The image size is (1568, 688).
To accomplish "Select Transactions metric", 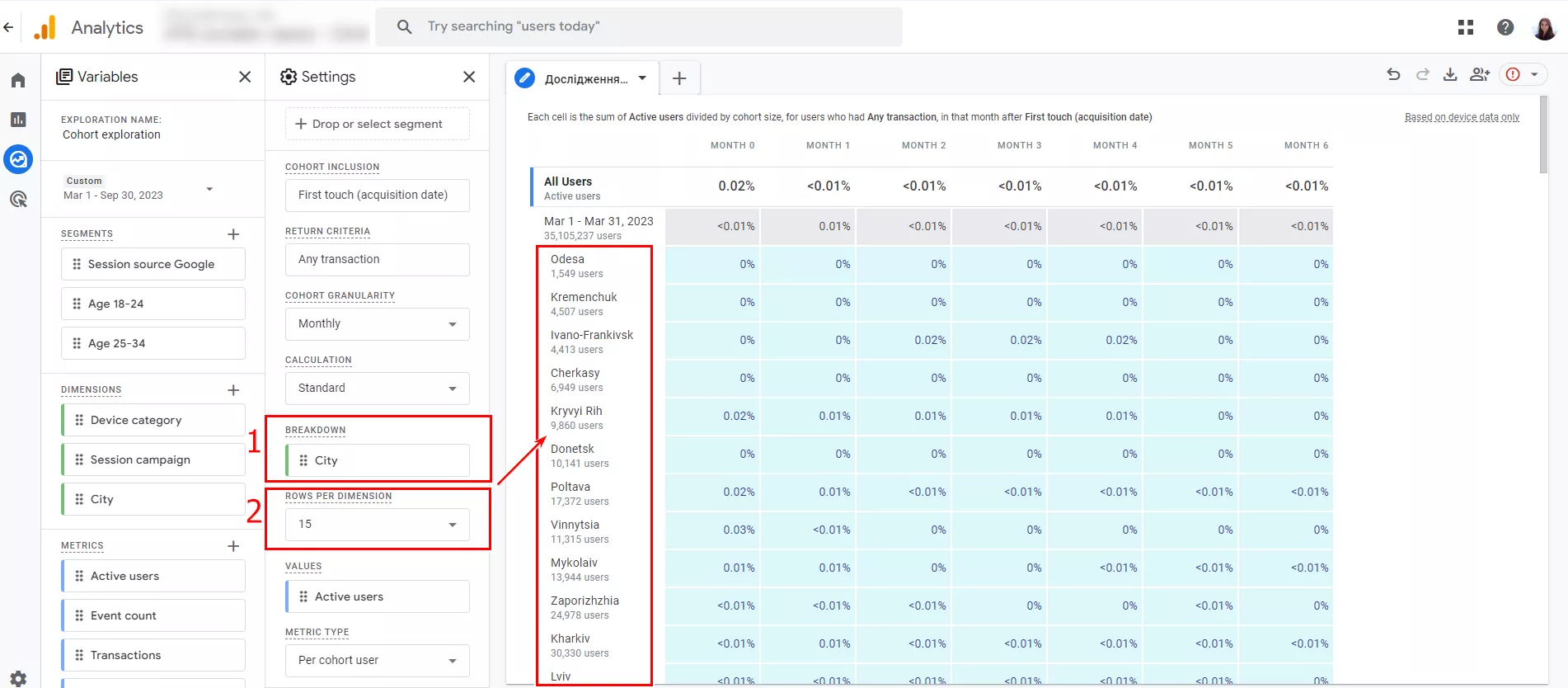I will (x=153, y=655).
